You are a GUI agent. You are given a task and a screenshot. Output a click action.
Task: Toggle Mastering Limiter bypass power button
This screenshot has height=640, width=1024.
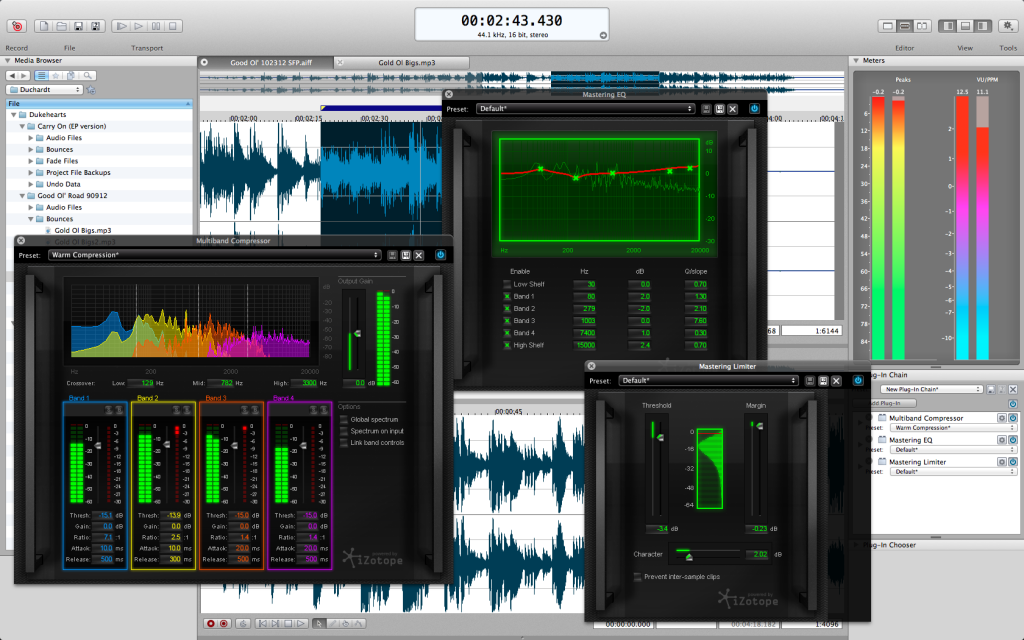[858, 380]
